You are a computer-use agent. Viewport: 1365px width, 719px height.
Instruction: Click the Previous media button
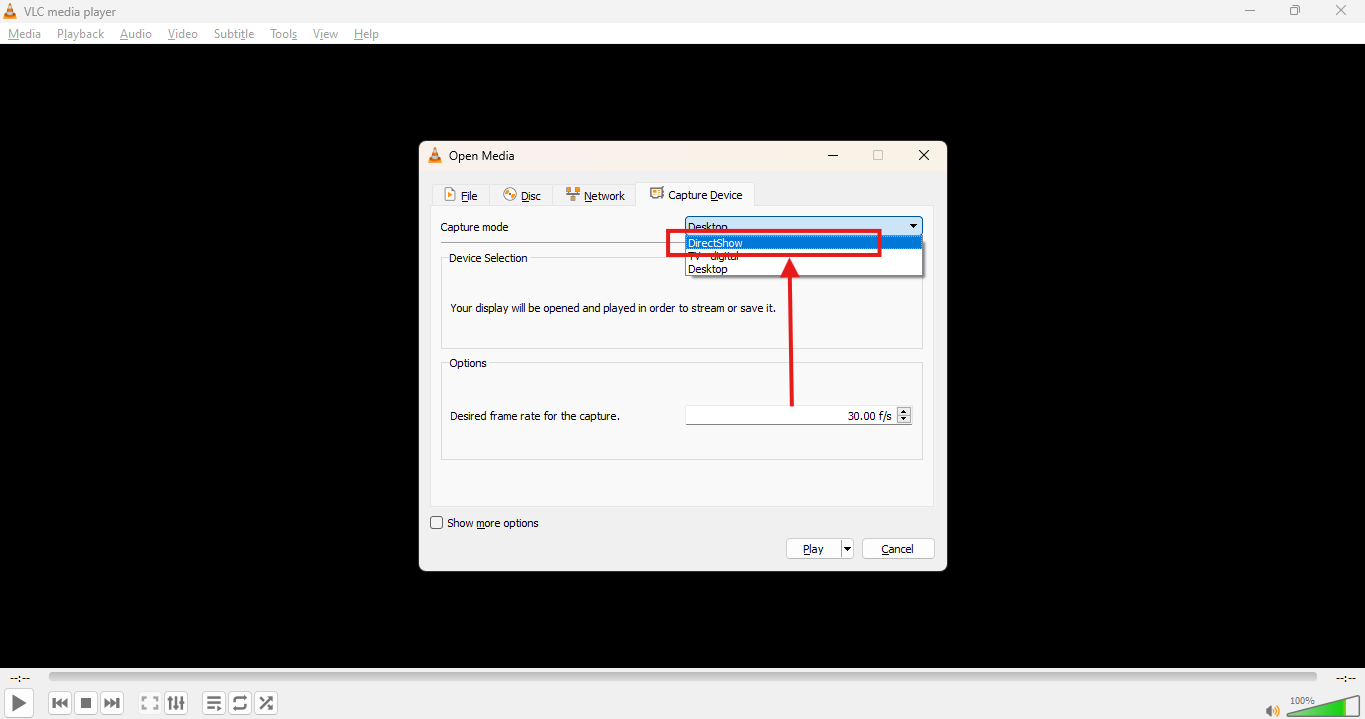(x=60, y=703)
